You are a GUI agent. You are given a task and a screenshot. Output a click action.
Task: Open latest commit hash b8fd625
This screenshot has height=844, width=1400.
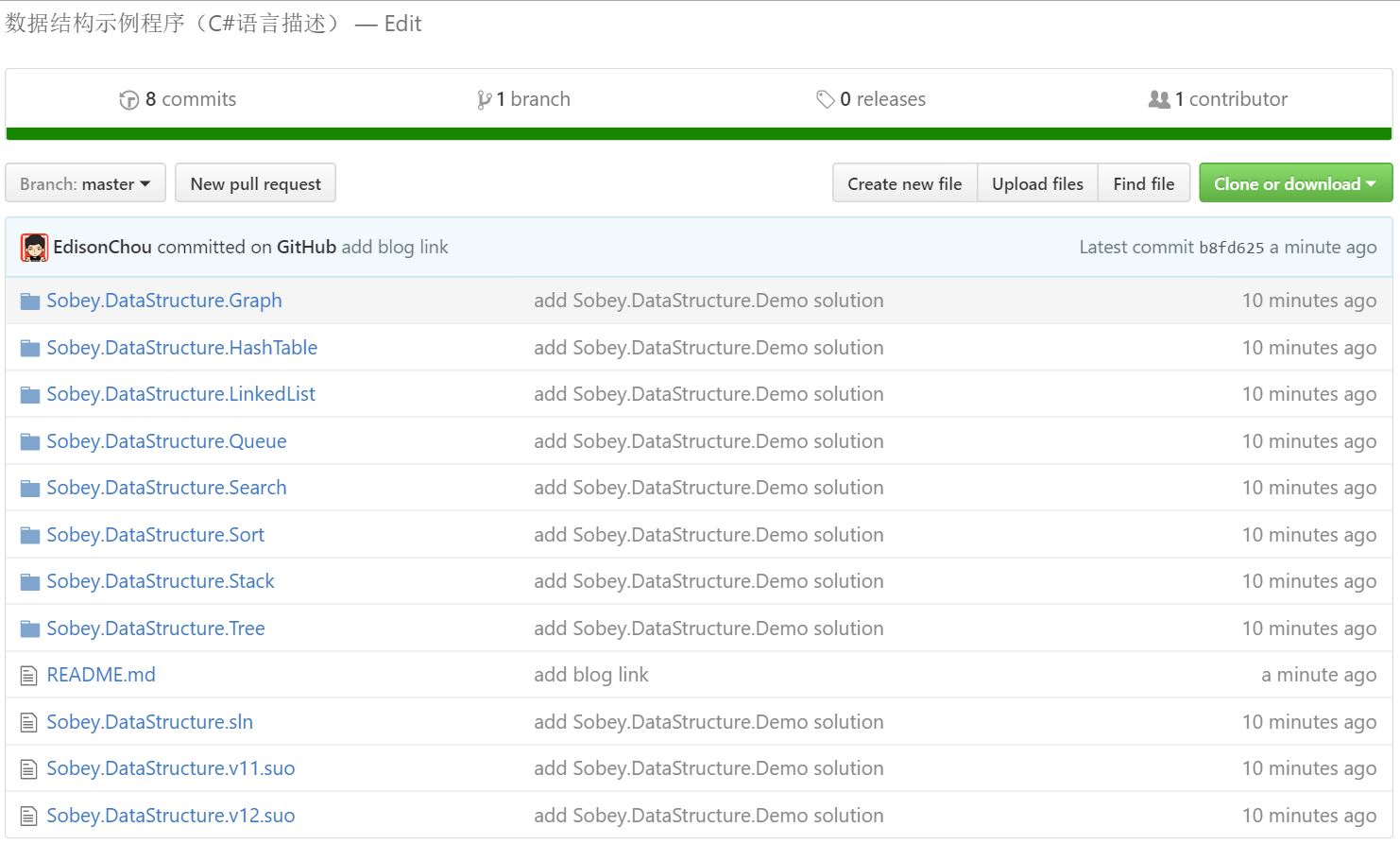point(1231,248)
